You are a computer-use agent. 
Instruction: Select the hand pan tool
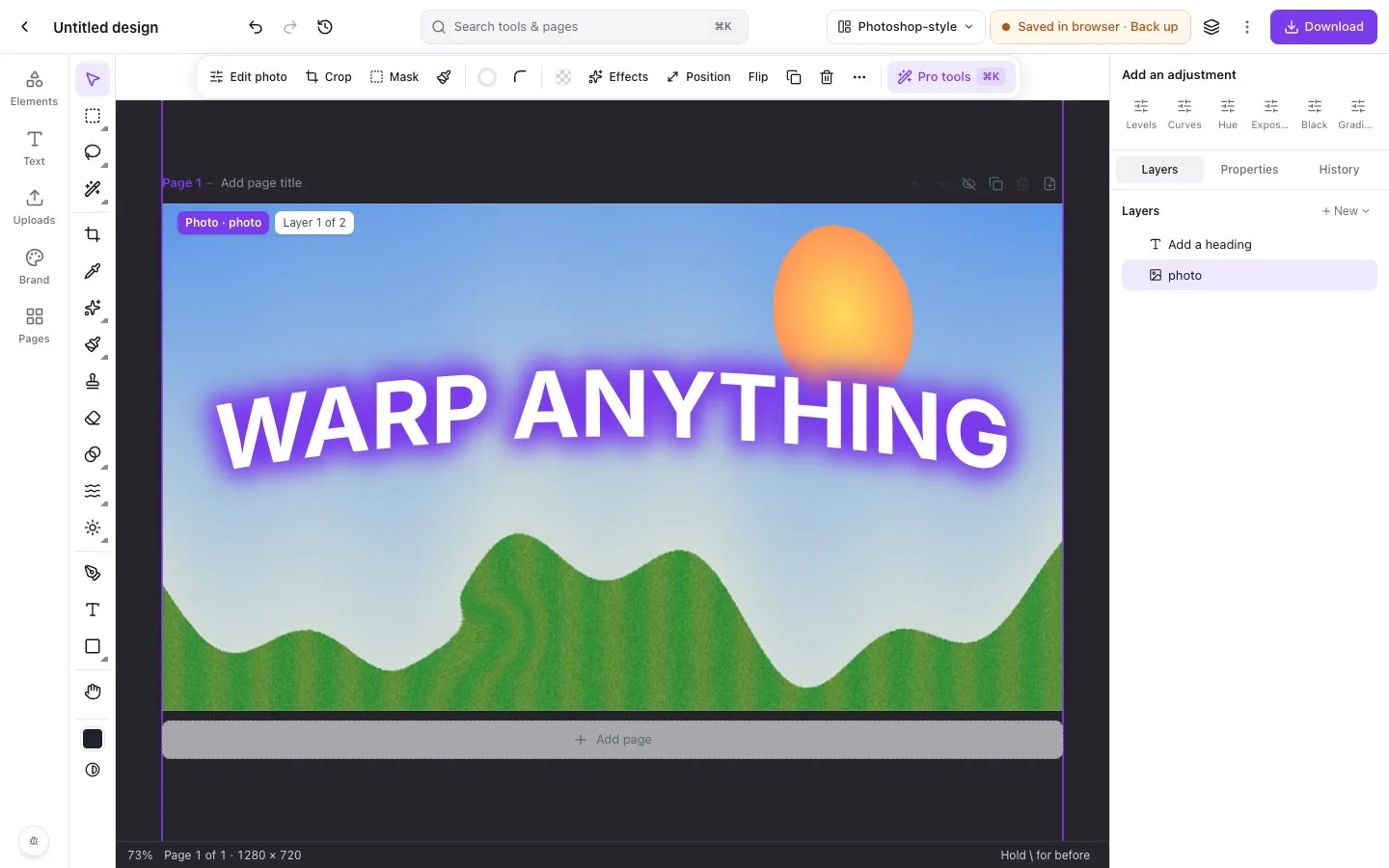pyautogui.click(x=93, y=692)
